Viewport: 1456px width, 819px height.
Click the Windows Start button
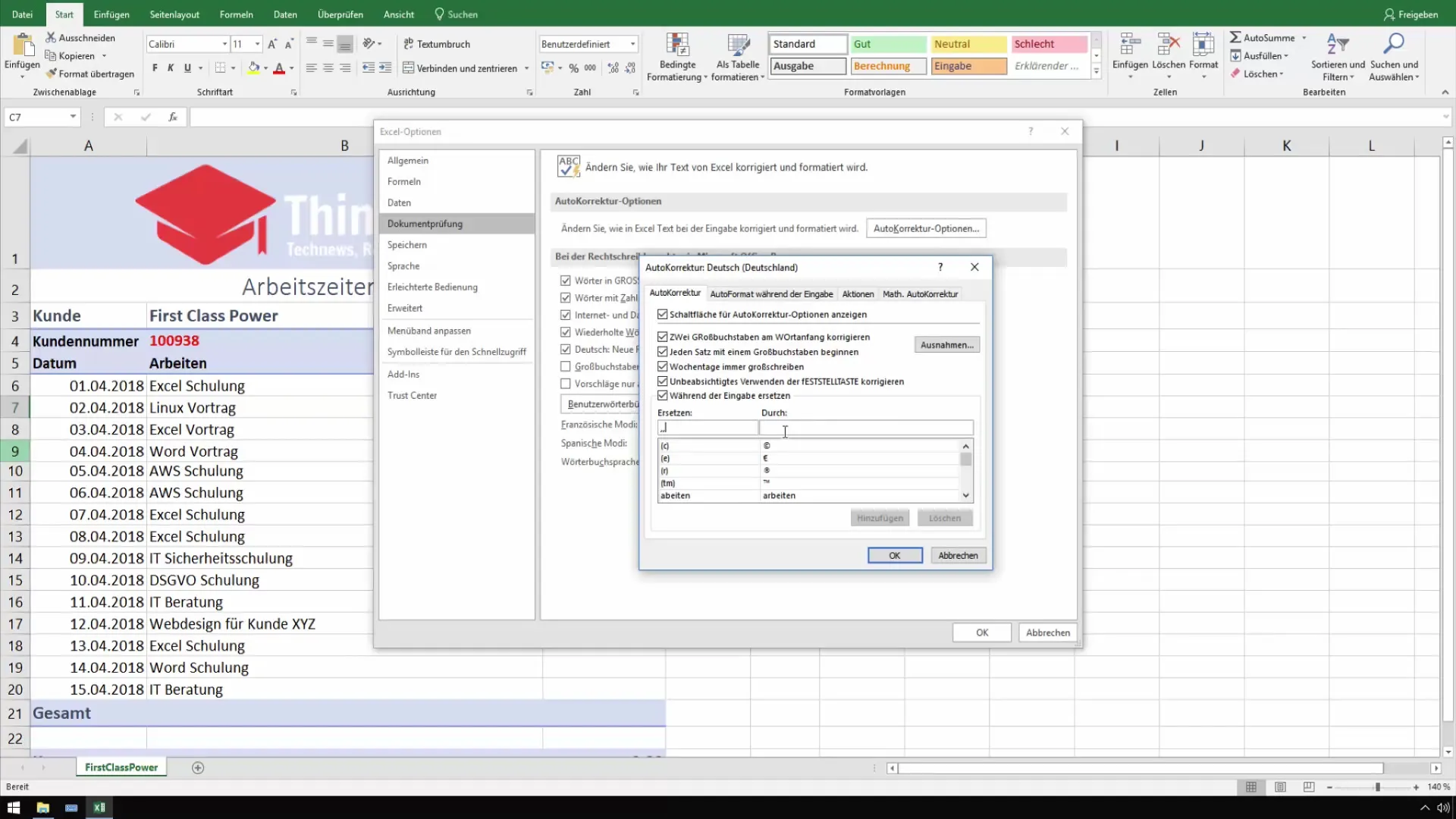(14, 808)
